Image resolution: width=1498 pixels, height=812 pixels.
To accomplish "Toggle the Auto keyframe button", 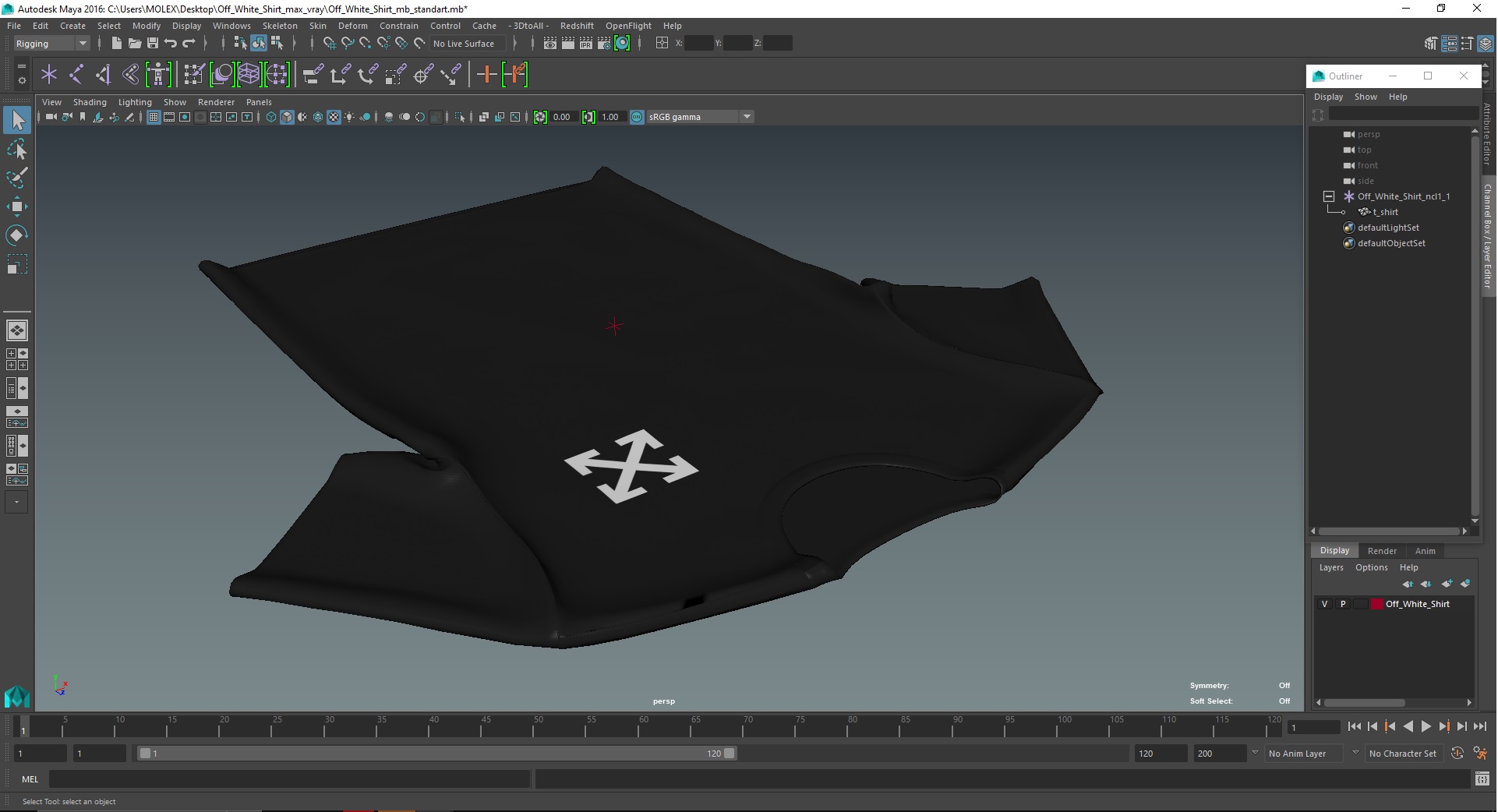I will click(1457, 754).
